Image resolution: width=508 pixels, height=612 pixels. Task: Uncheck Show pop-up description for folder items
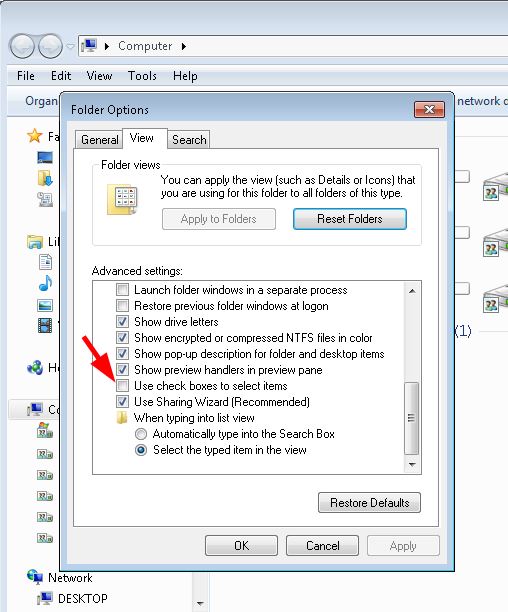[x=123, y=354]
